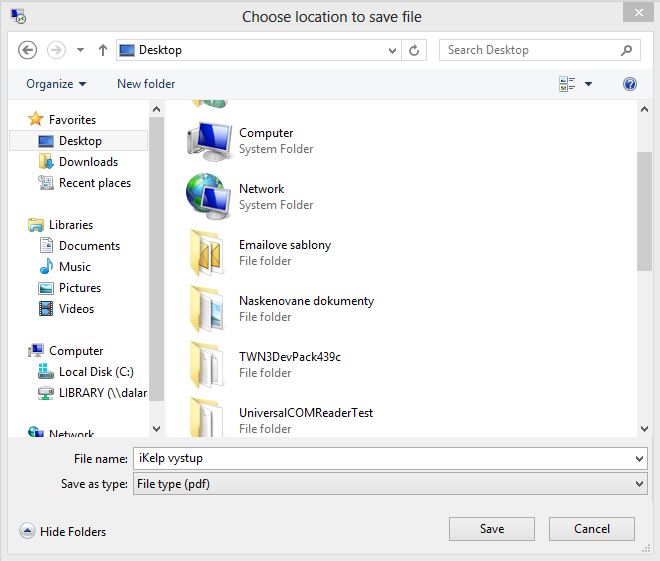This screenshot has width=660, height=561.
Task: Open the change view options dropdown arrow
Action: point(589,84)
